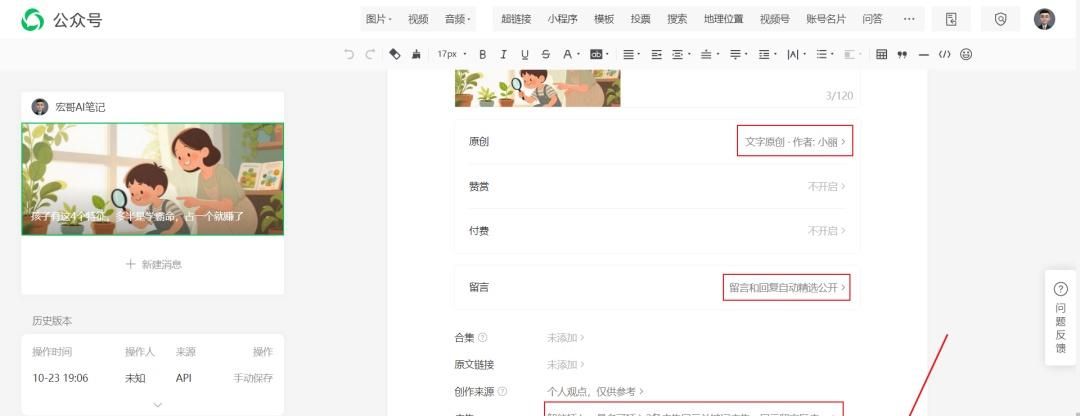Viewport: 1080px width, 416px height.
Task: Click the format painter brush icon
Action: click(416, 55)
